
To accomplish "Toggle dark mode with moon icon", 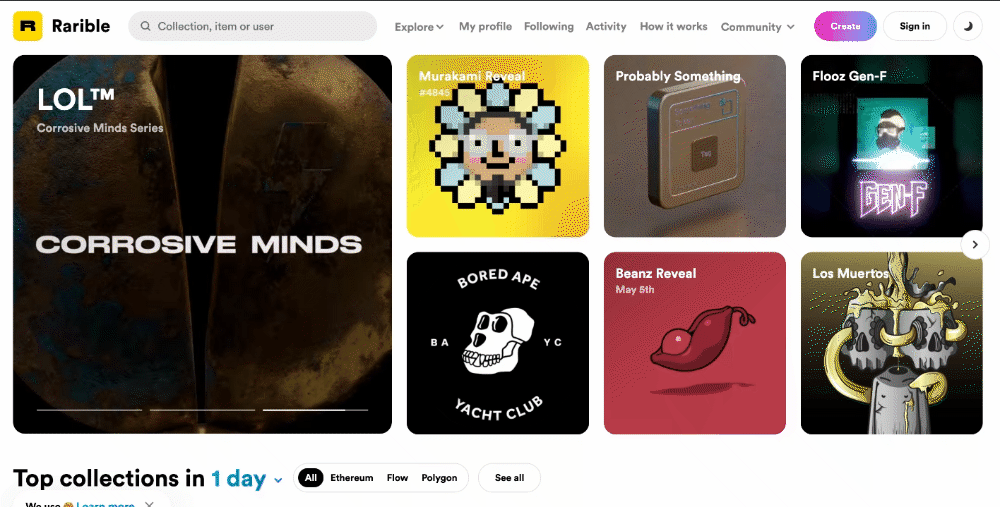I will point(967,26).
